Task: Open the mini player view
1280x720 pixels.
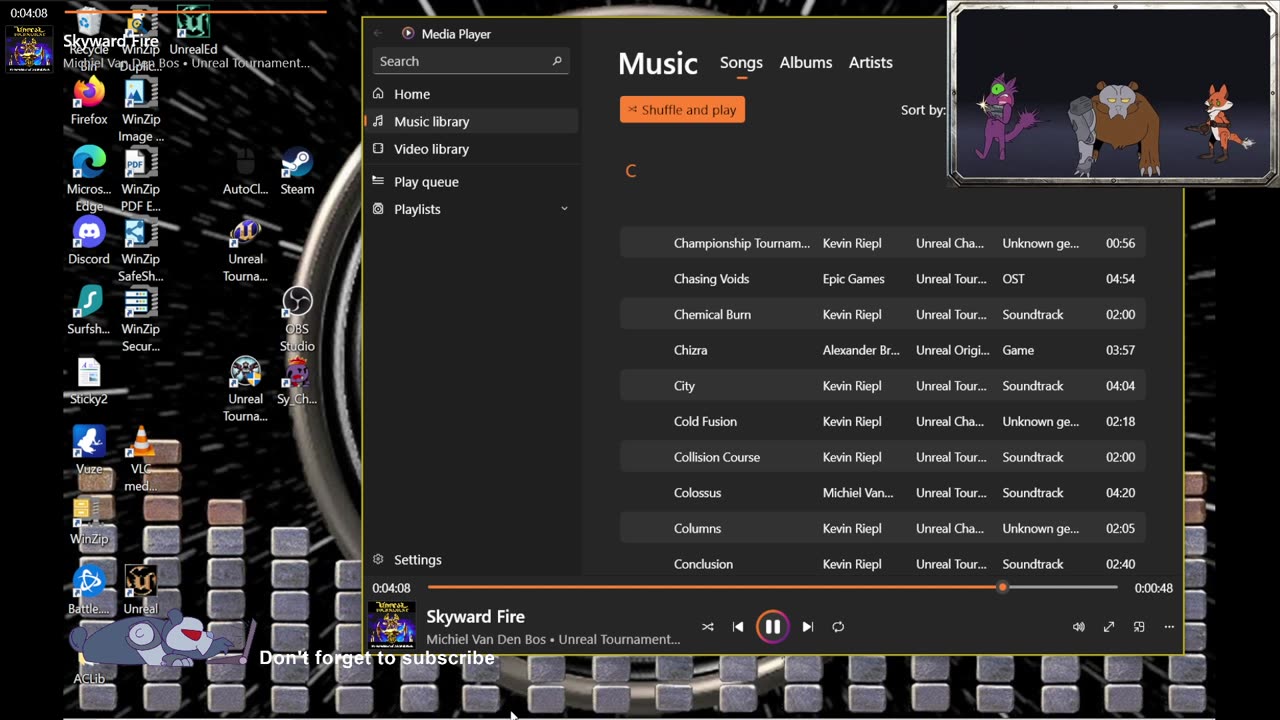Action: coord(1139,627)
